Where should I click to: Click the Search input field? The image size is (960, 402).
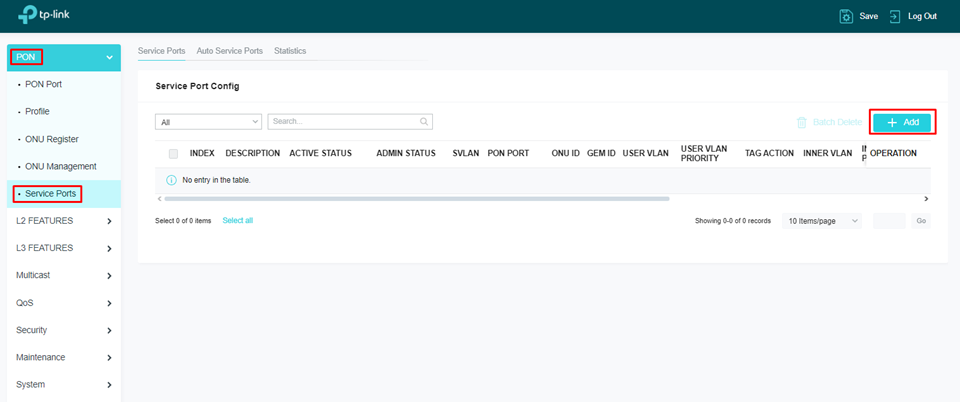point(343,122)
